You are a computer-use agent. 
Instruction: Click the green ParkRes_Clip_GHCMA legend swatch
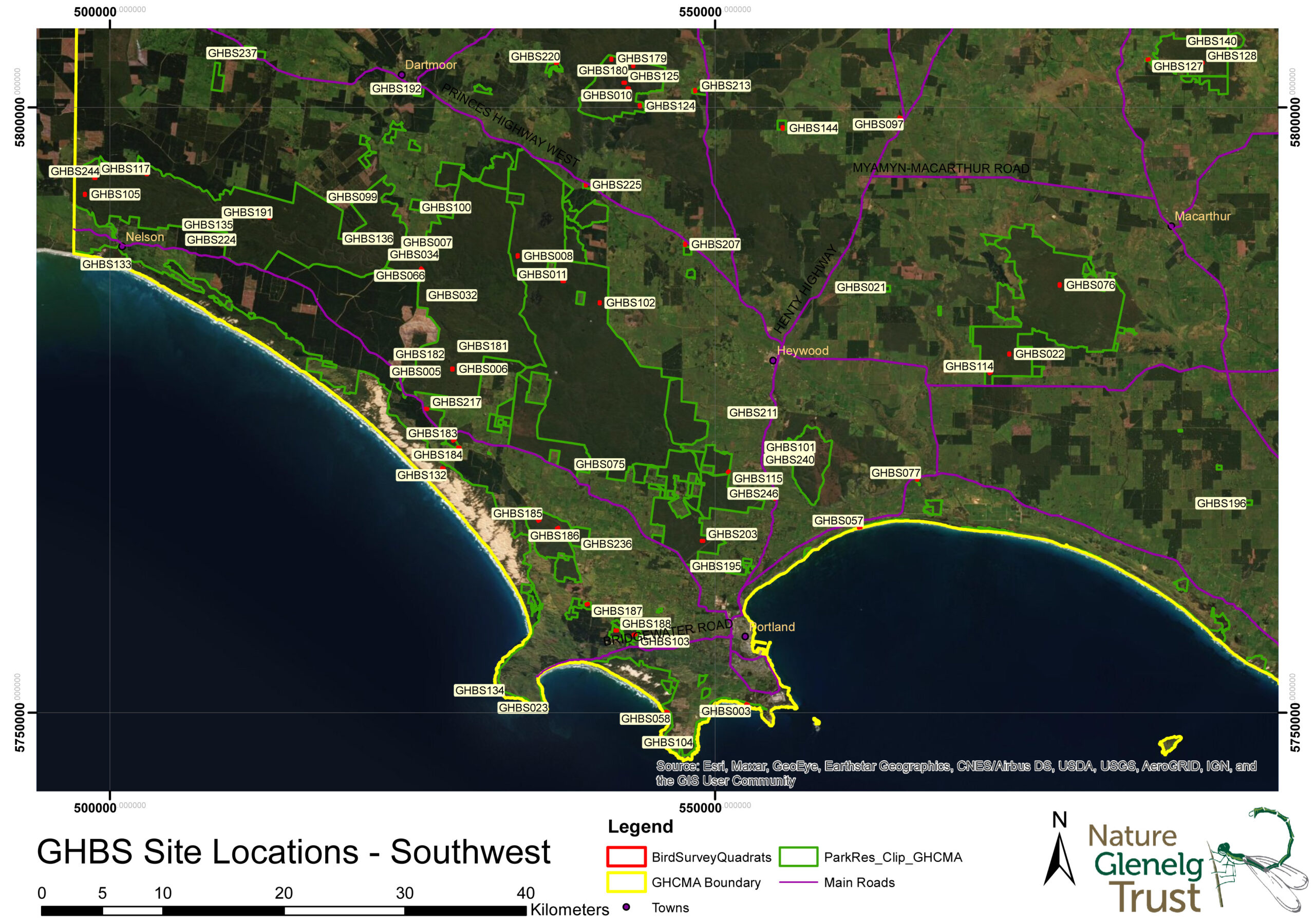(798, 857)
